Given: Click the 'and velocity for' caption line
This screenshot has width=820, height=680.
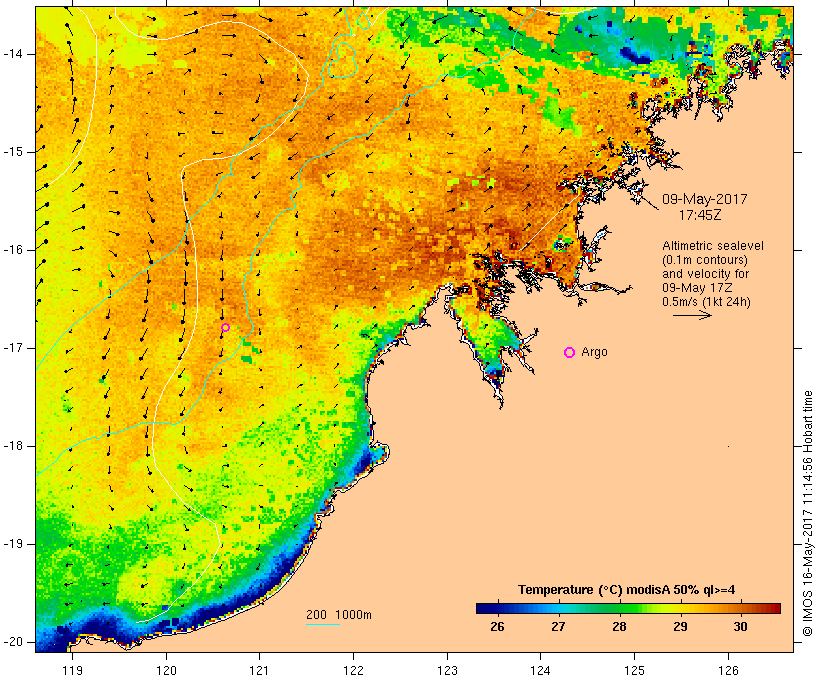Looking at the screenshot, I should click(705, 274).
